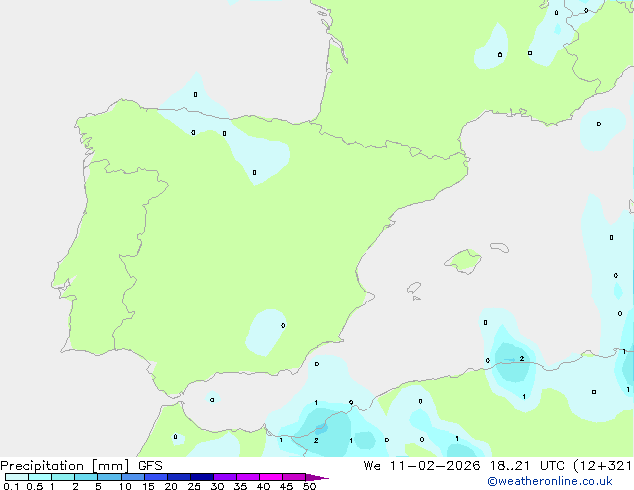
Task: Click the 45–50 mm legend color swatch
Action: pyautogui.click(x=294, y=477)
